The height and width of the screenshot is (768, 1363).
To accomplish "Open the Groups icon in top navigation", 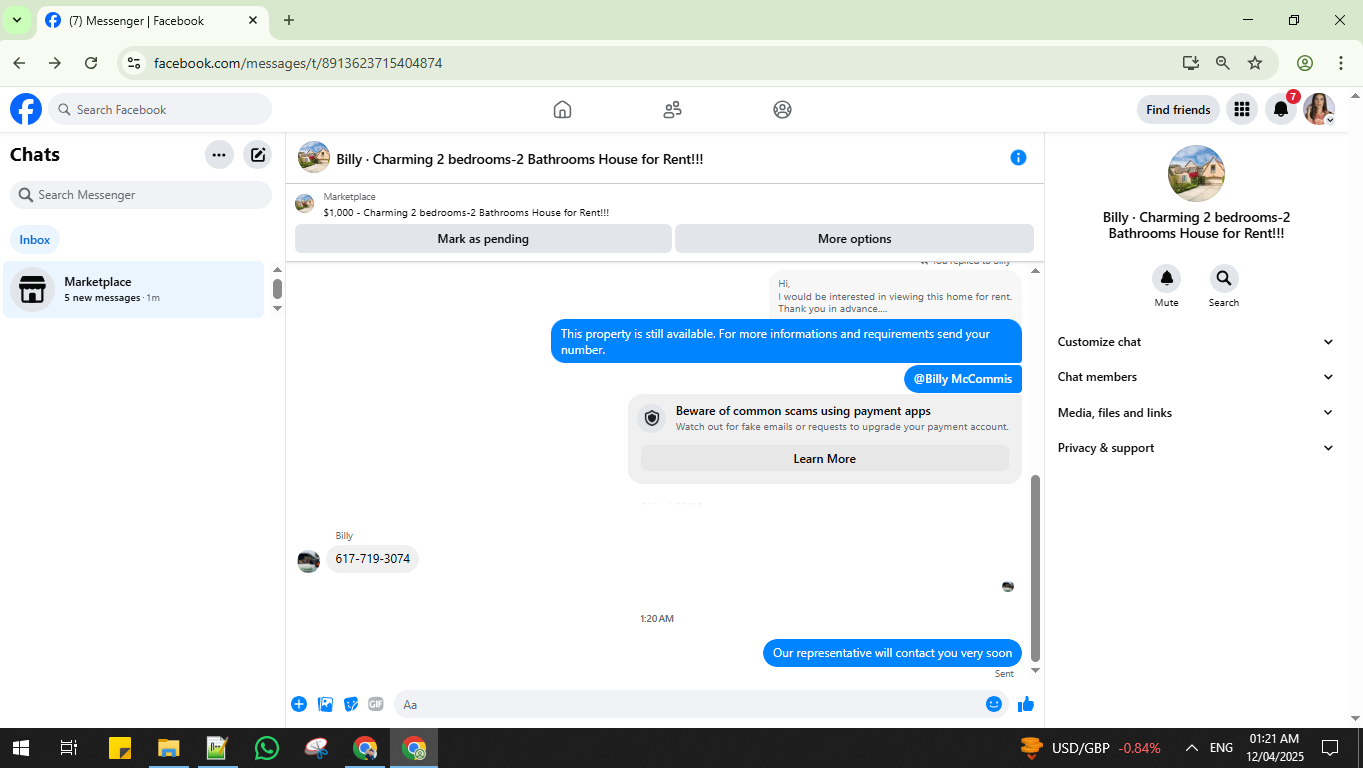I will pos(782,110).
